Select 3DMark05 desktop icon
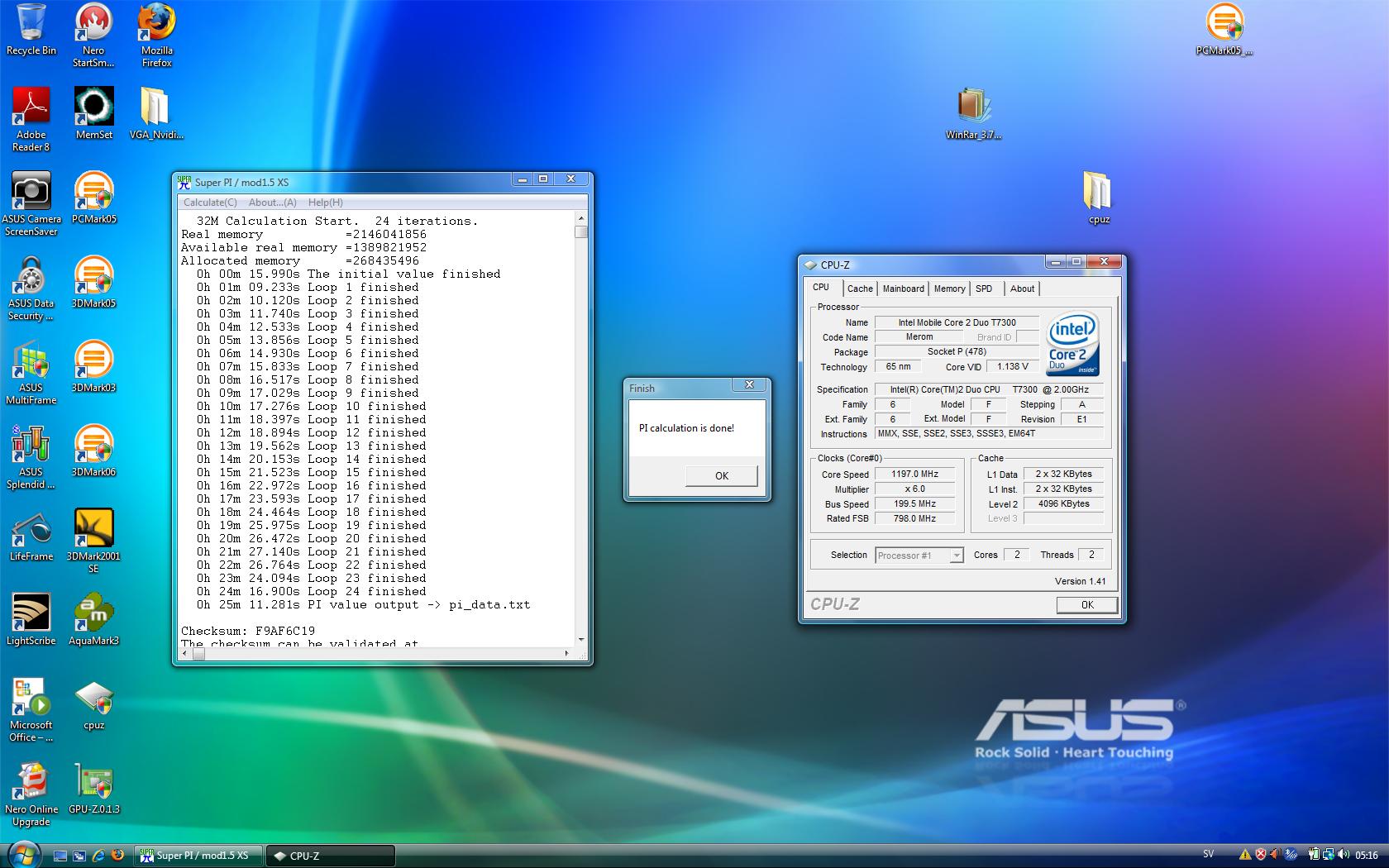The width and height of the screenshot is (1389, 868). (93, 282)
